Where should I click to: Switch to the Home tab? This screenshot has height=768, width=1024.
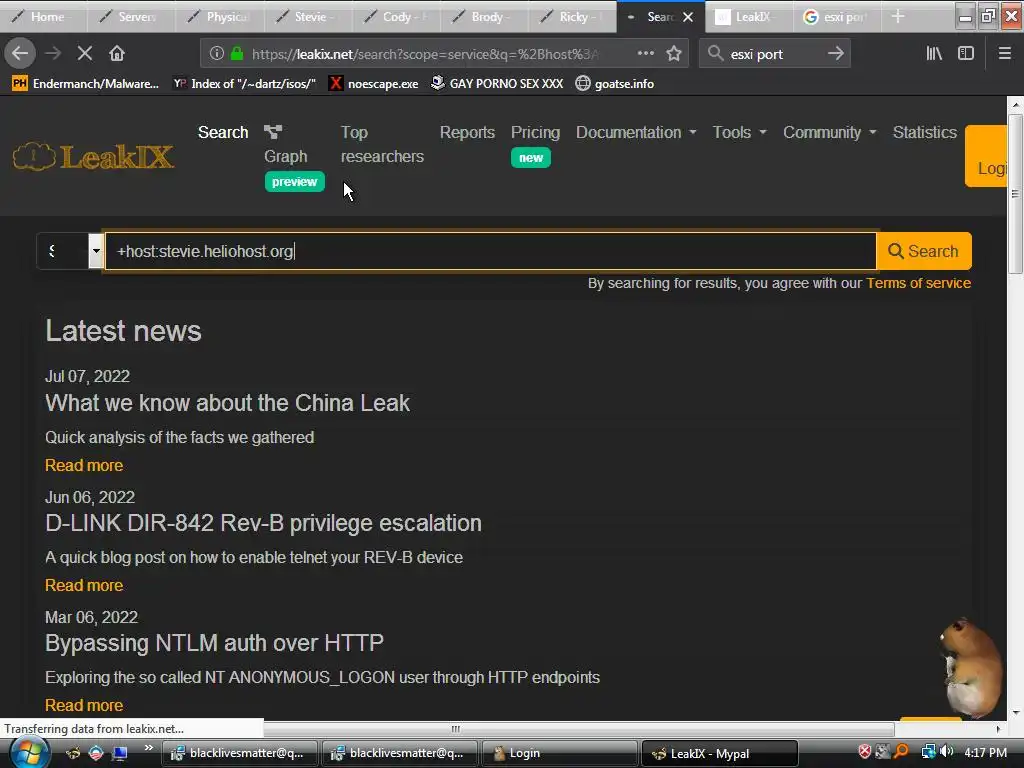pyautogui.click(x=44, y=16)
